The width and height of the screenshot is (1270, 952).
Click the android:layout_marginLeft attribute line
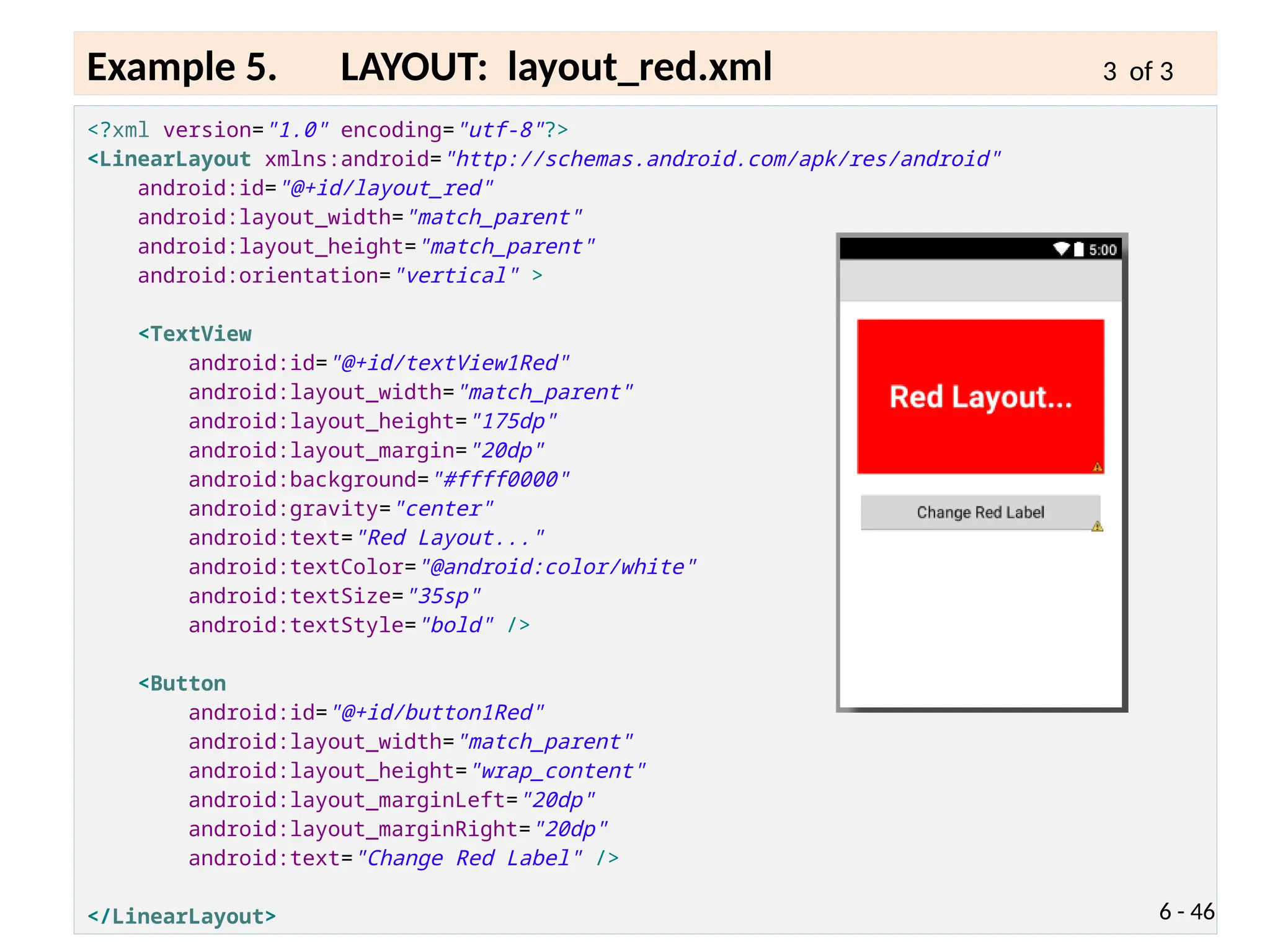[x=392, y=800]
